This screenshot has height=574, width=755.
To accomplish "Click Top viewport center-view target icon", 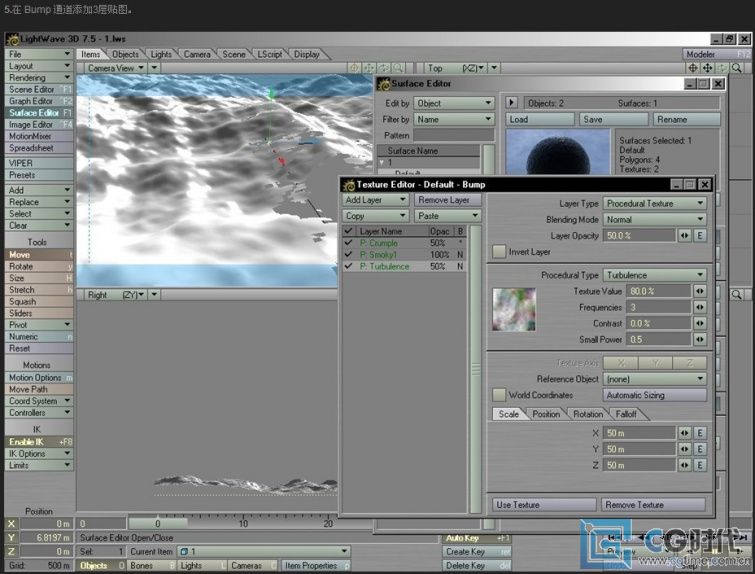I will [693, 68].
